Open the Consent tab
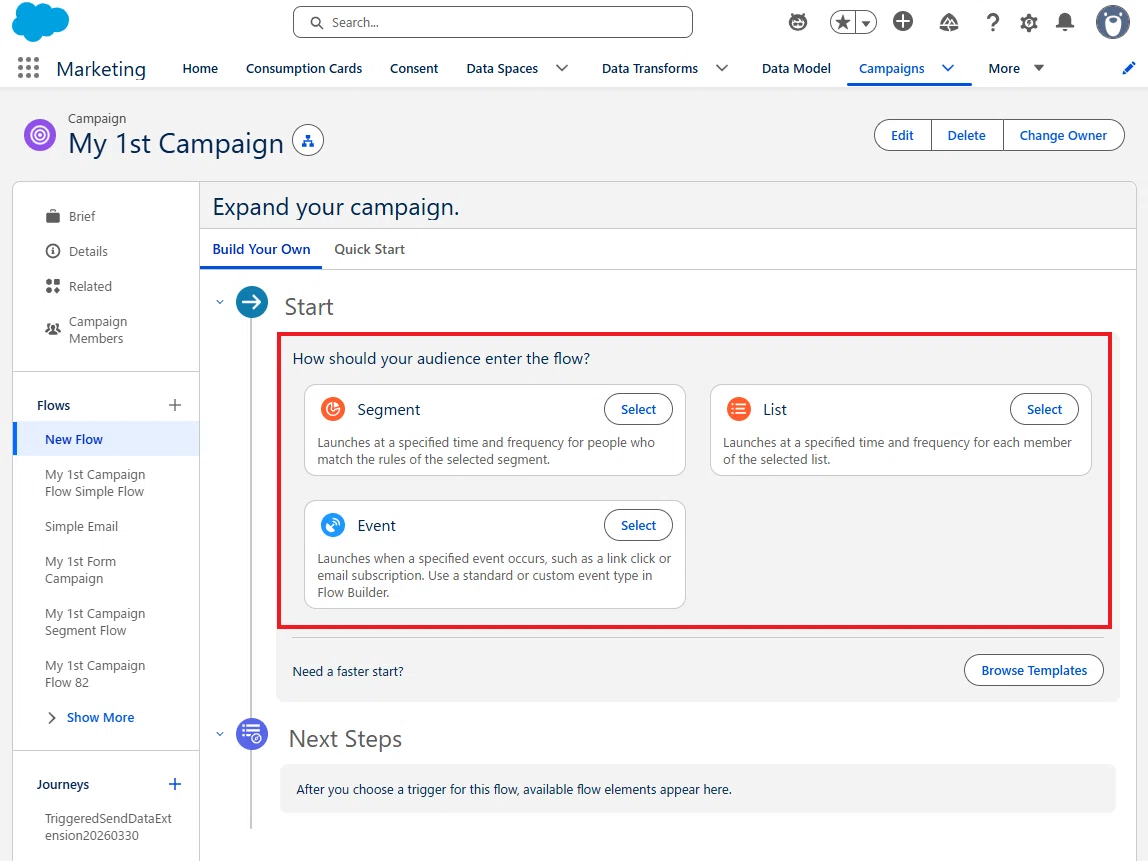This screenshot has width=1148, height=861. [x=414, y=68]
